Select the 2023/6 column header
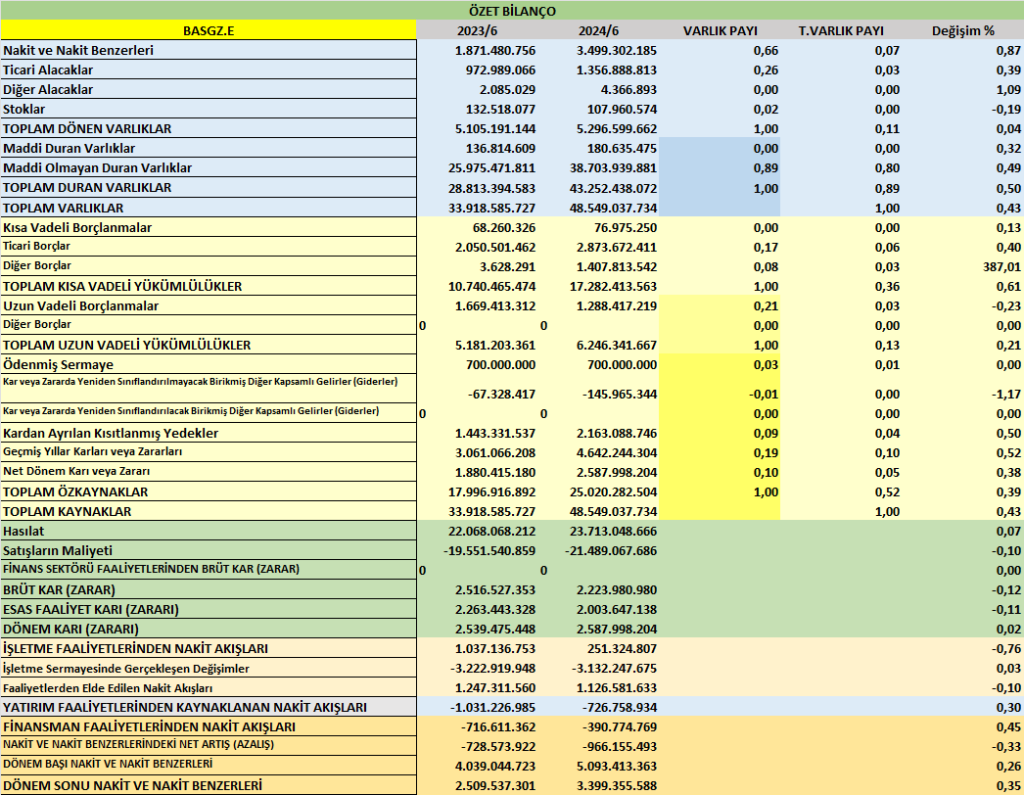Image resolution: width=1024 pixels, height=795 pixels. pos(477,31)
